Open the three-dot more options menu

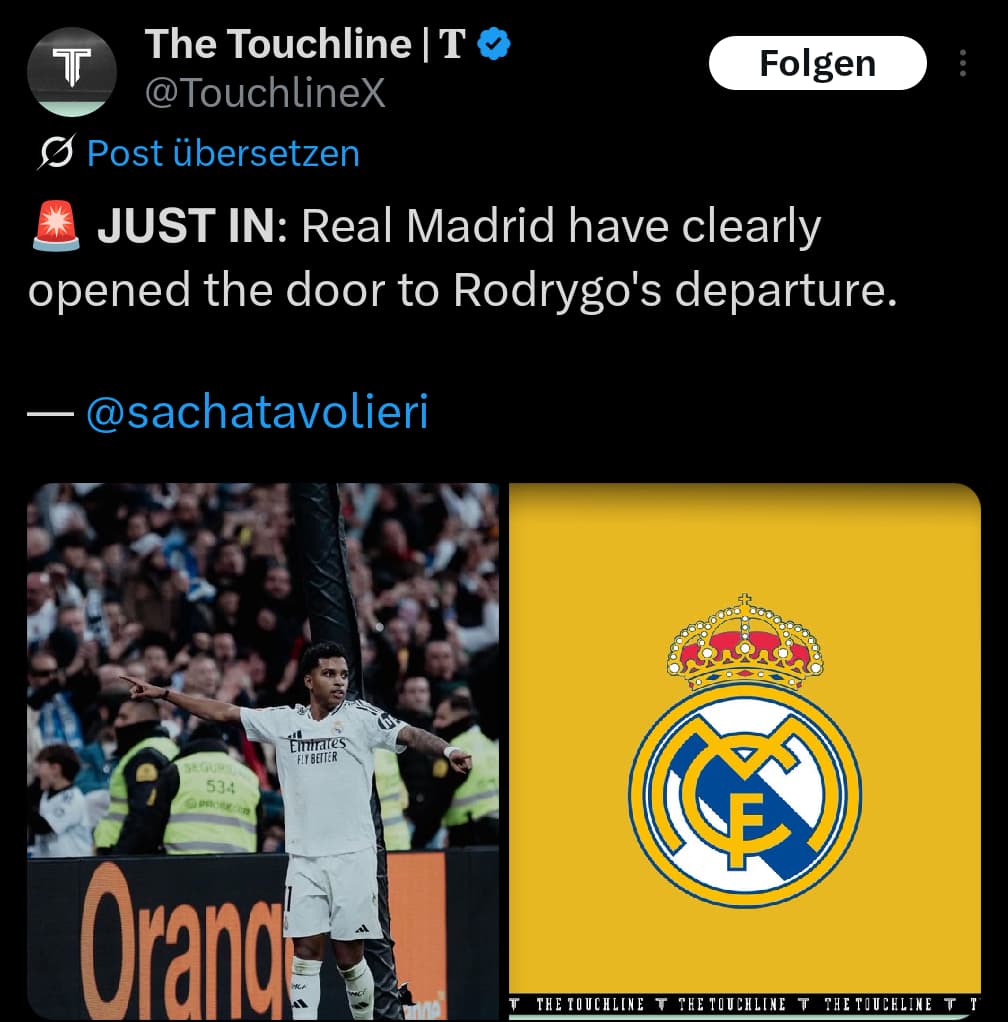[x=962, y=63]
